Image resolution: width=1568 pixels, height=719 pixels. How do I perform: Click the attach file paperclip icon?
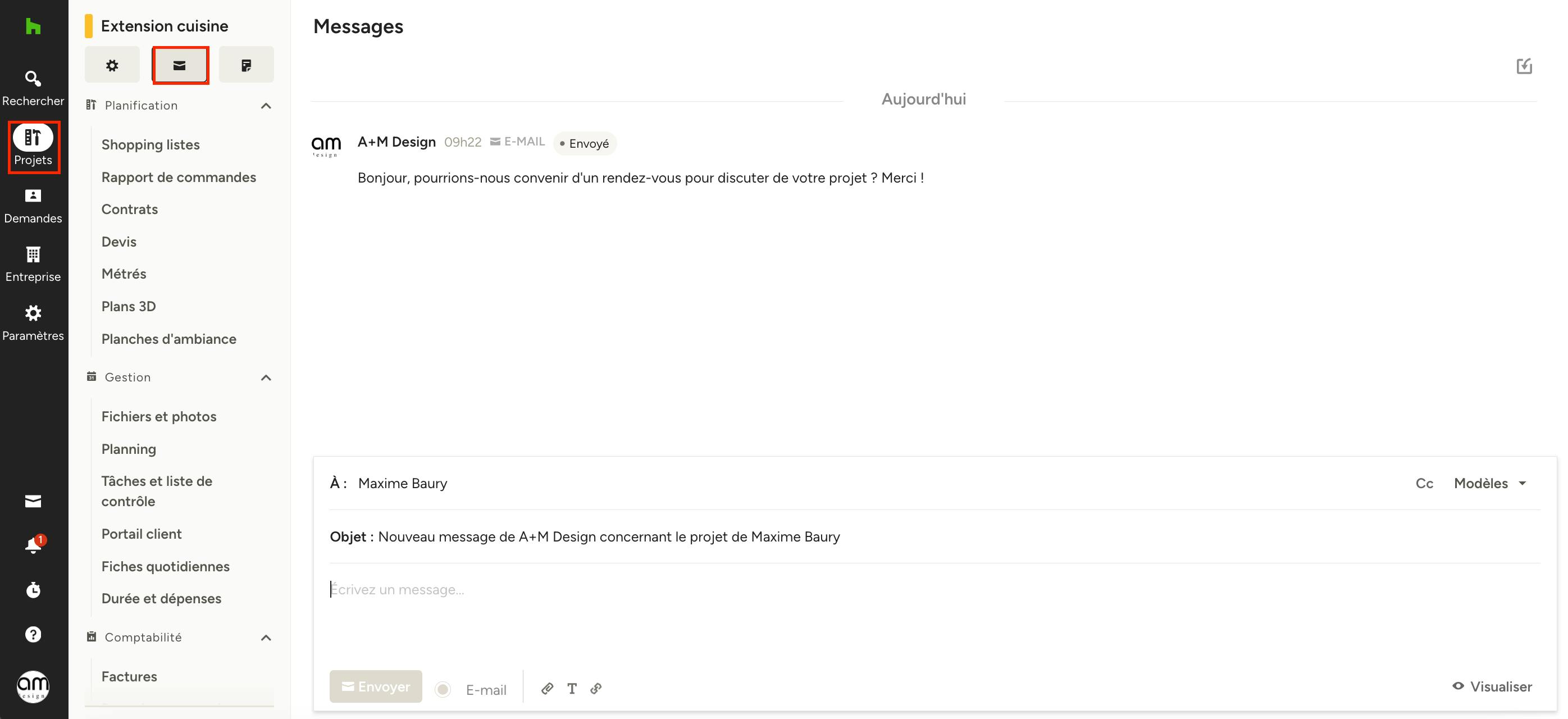click(x=547, y=688)
